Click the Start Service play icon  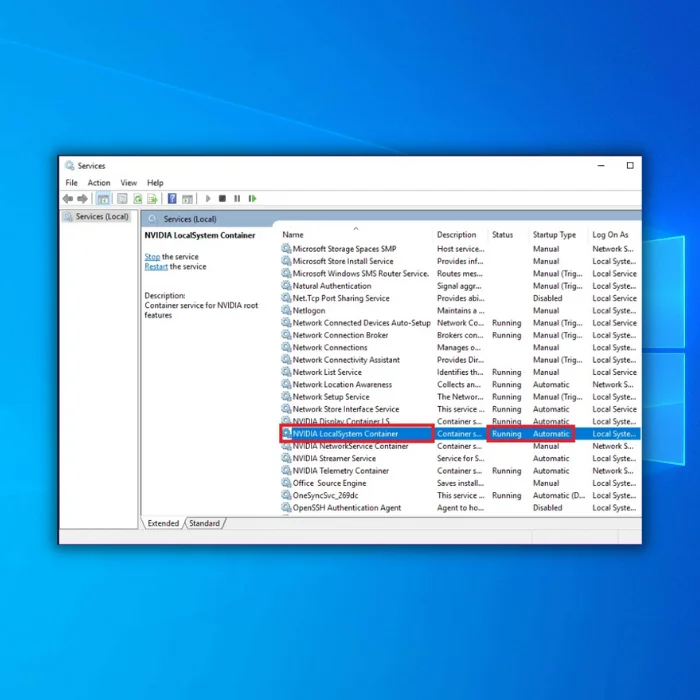tap(208, 199)
